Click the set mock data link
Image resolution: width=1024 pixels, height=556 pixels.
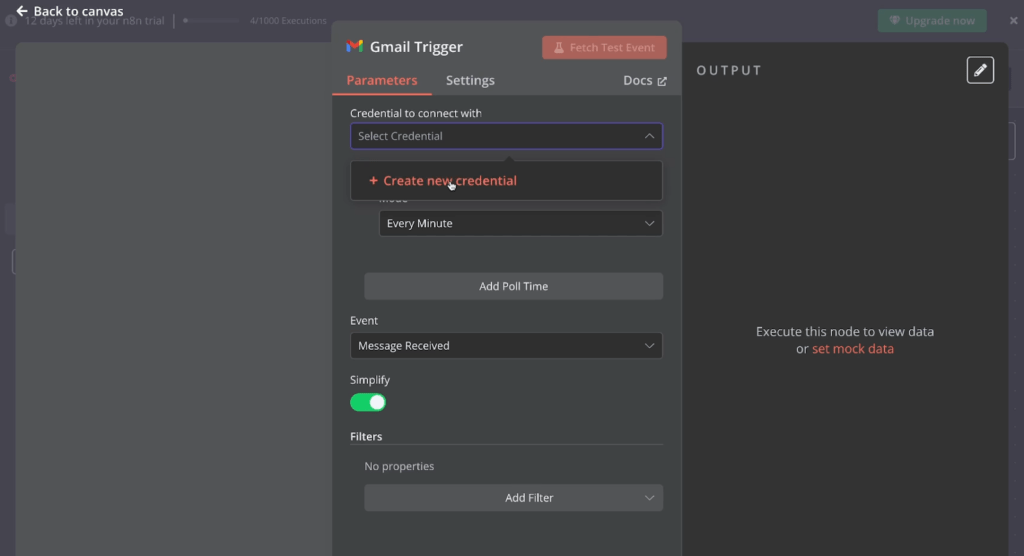852,349
